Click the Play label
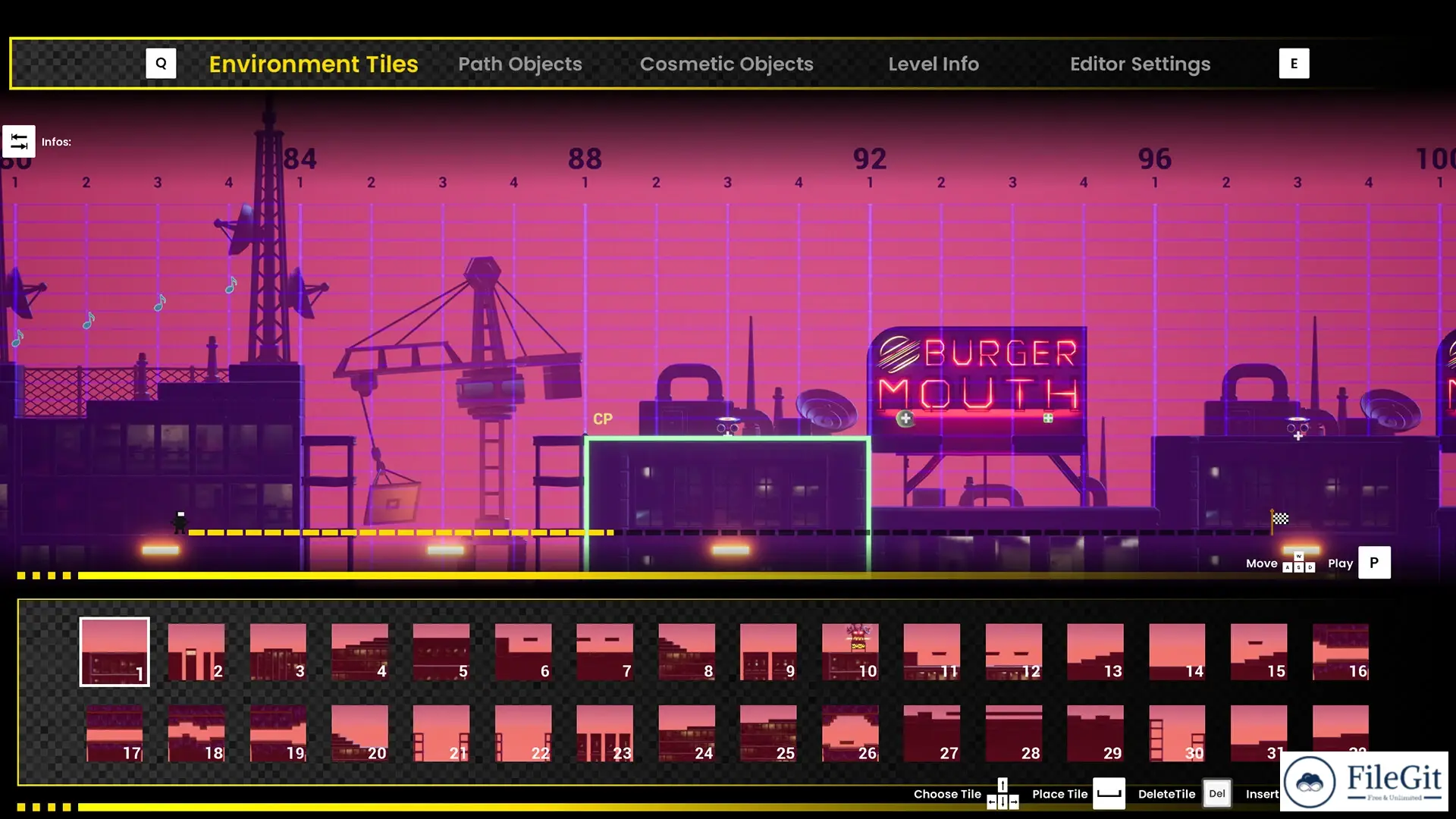The image size is (1456, 819). [1340, 563]
